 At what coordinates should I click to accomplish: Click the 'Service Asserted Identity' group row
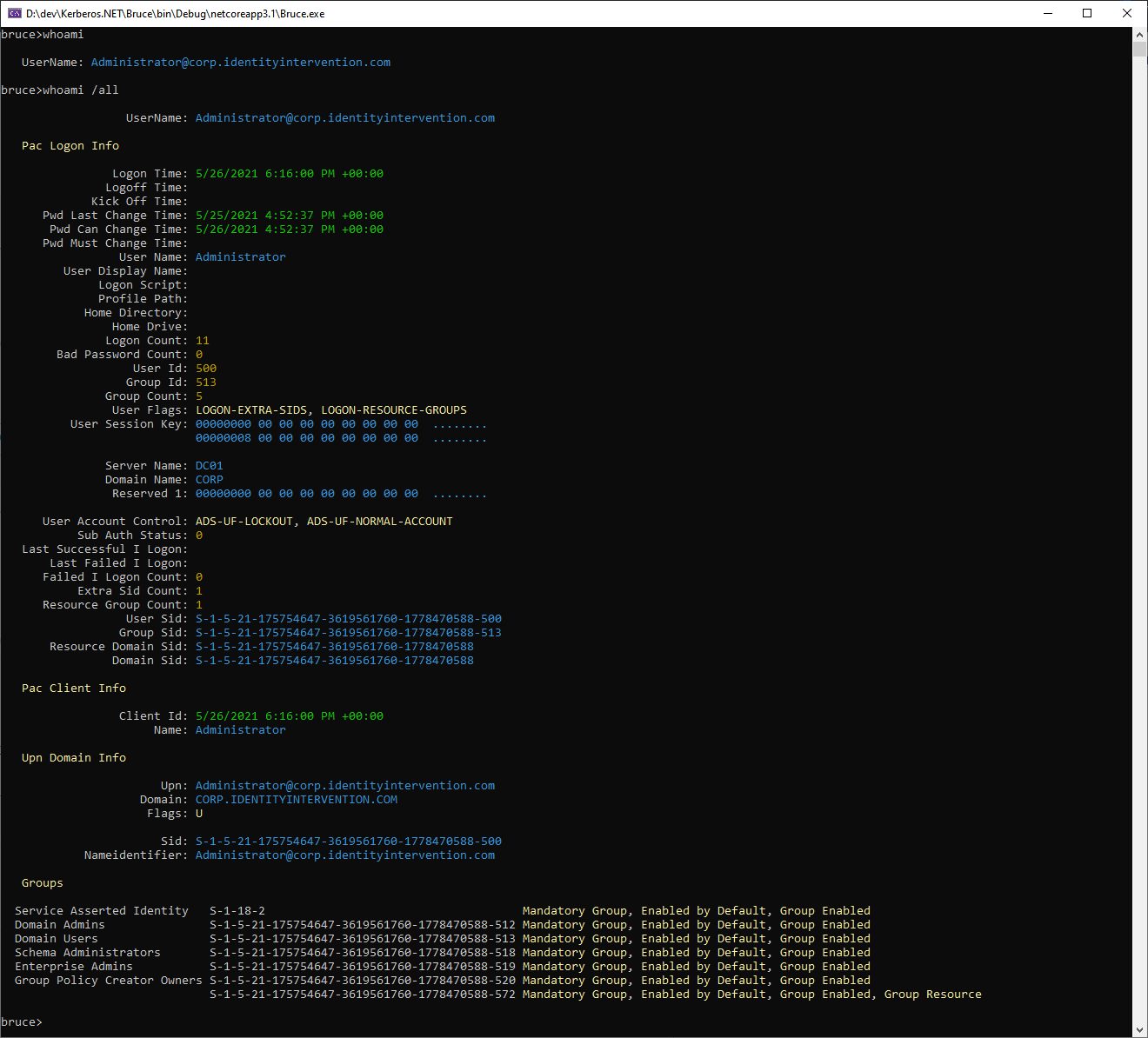coord(443,911)
